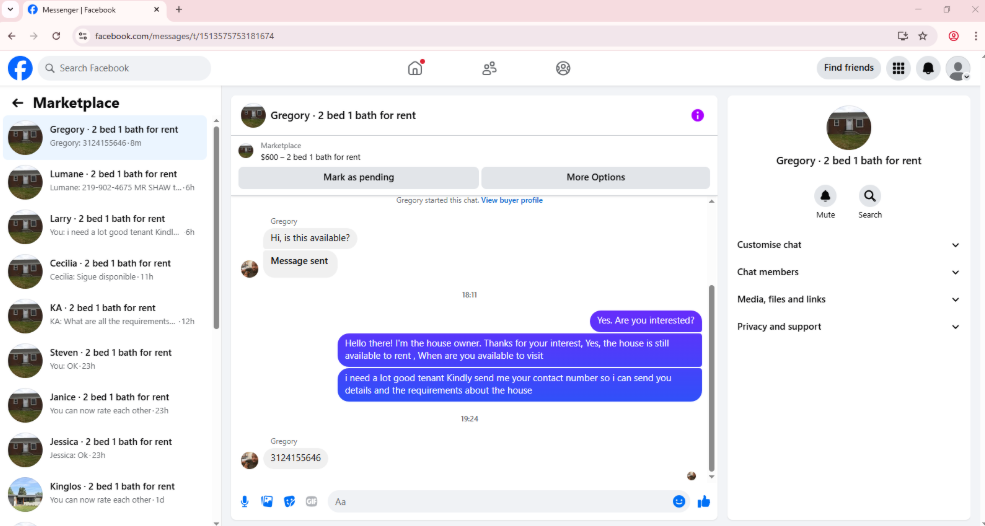Screen dimensions: 985x526
Task: Attach a file with the photo icon
Action: 267,501
